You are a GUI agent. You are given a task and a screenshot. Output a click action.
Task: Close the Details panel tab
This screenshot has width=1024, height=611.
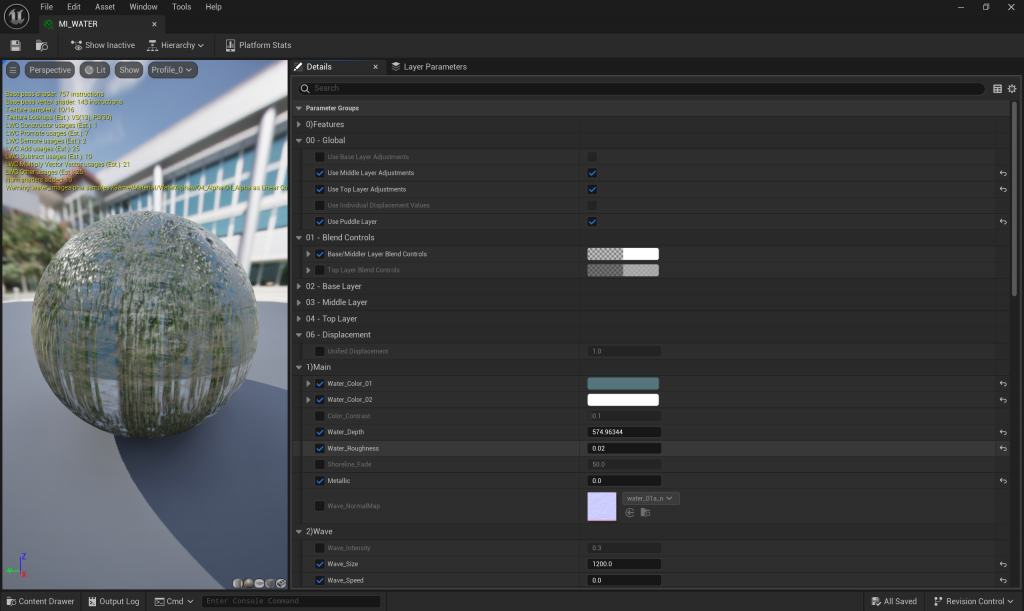(376, 67)
